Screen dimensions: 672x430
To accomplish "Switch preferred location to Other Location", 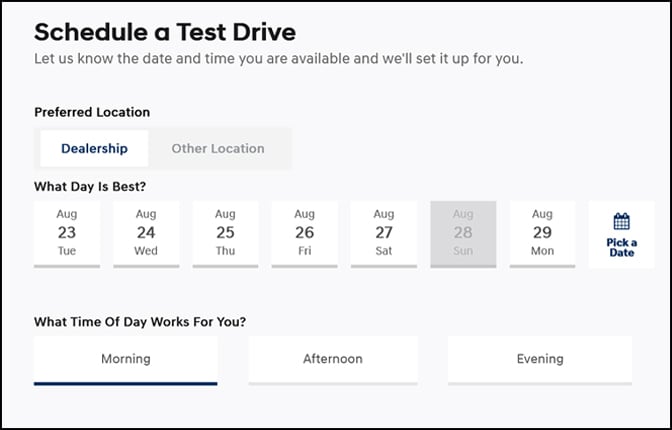I will pyautogui.click(x=218, y=149).
